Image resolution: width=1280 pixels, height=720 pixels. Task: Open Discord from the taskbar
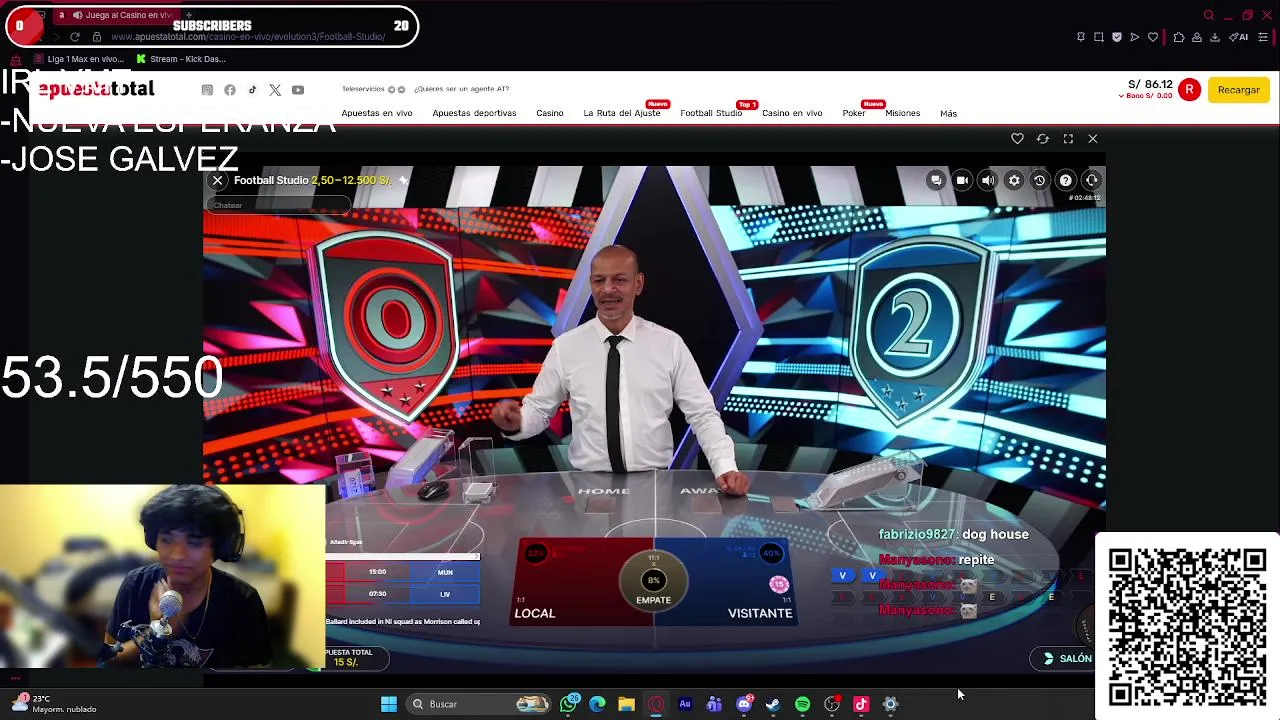(x=744, y=704)
